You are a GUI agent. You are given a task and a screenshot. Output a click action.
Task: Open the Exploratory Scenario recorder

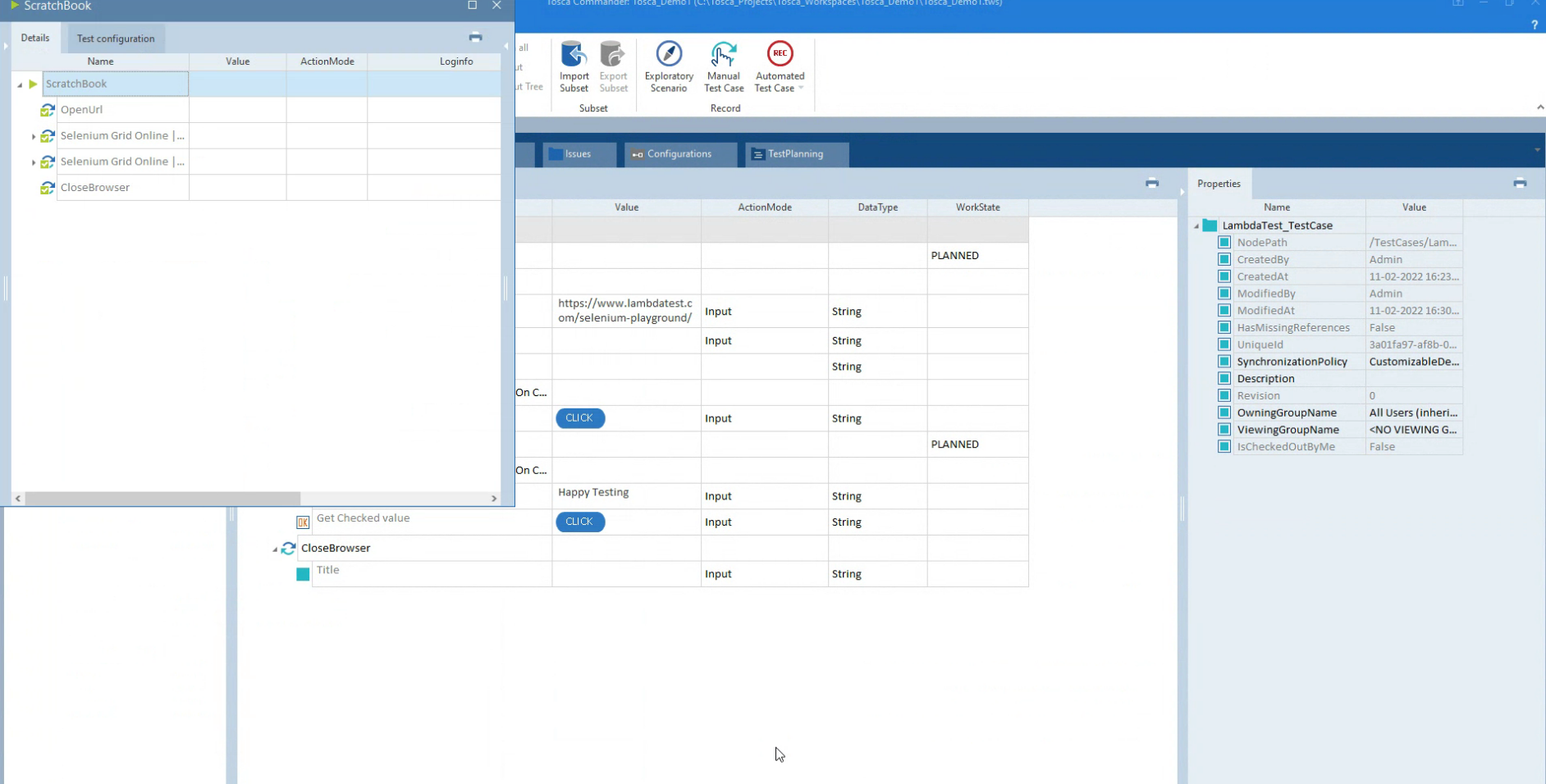(x=669, y=55)
